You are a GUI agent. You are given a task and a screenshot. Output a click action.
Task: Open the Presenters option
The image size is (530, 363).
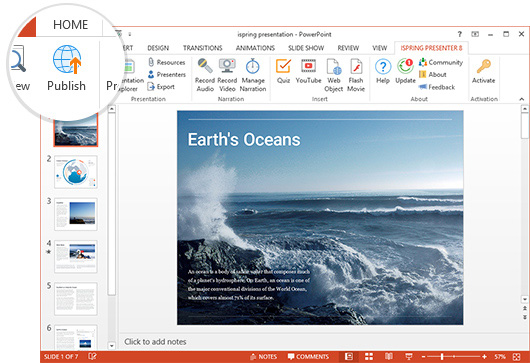pos(167,74)
